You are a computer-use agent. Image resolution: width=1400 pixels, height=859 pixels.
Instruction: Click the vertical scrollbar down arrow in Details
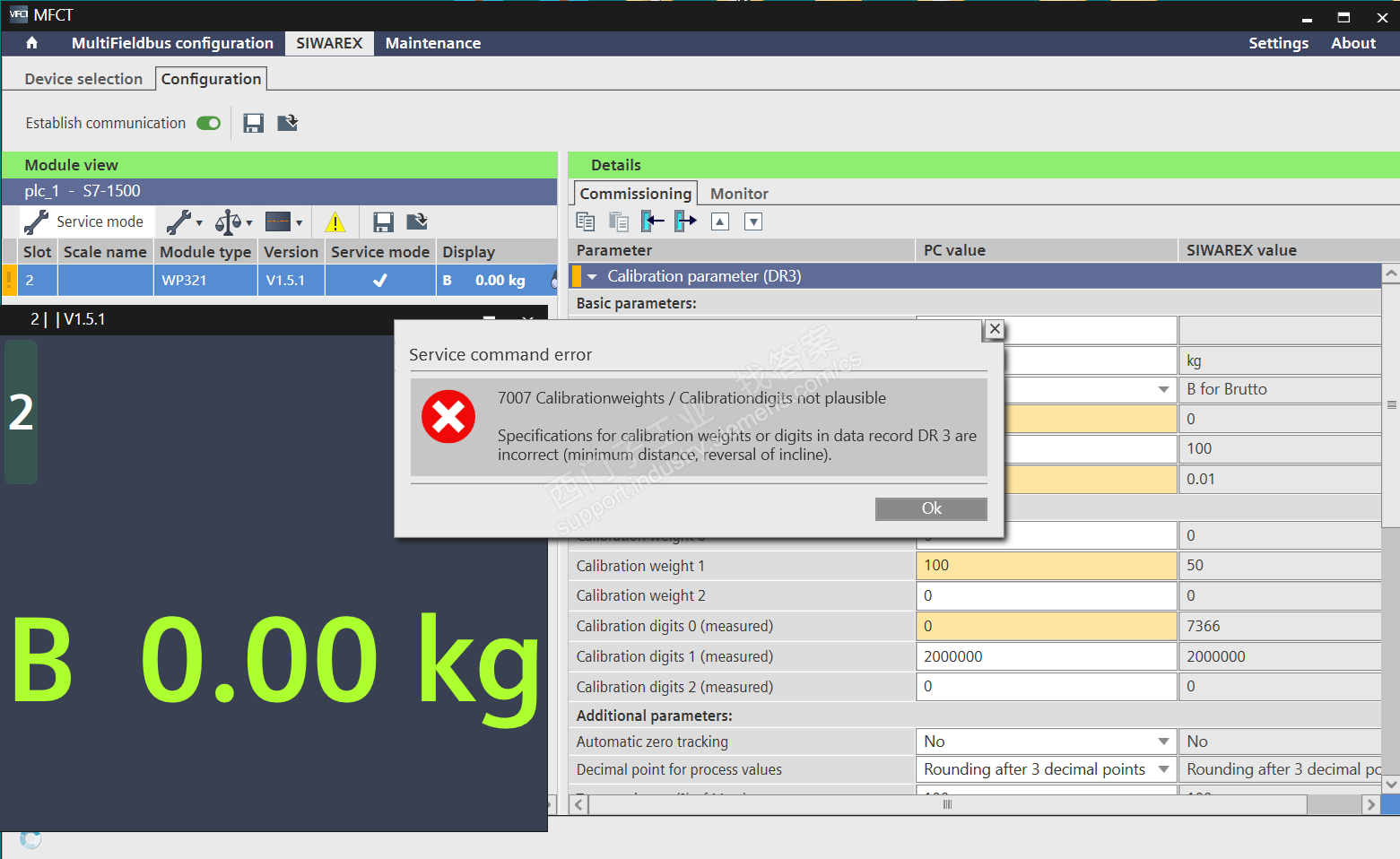pos(1391,785)
